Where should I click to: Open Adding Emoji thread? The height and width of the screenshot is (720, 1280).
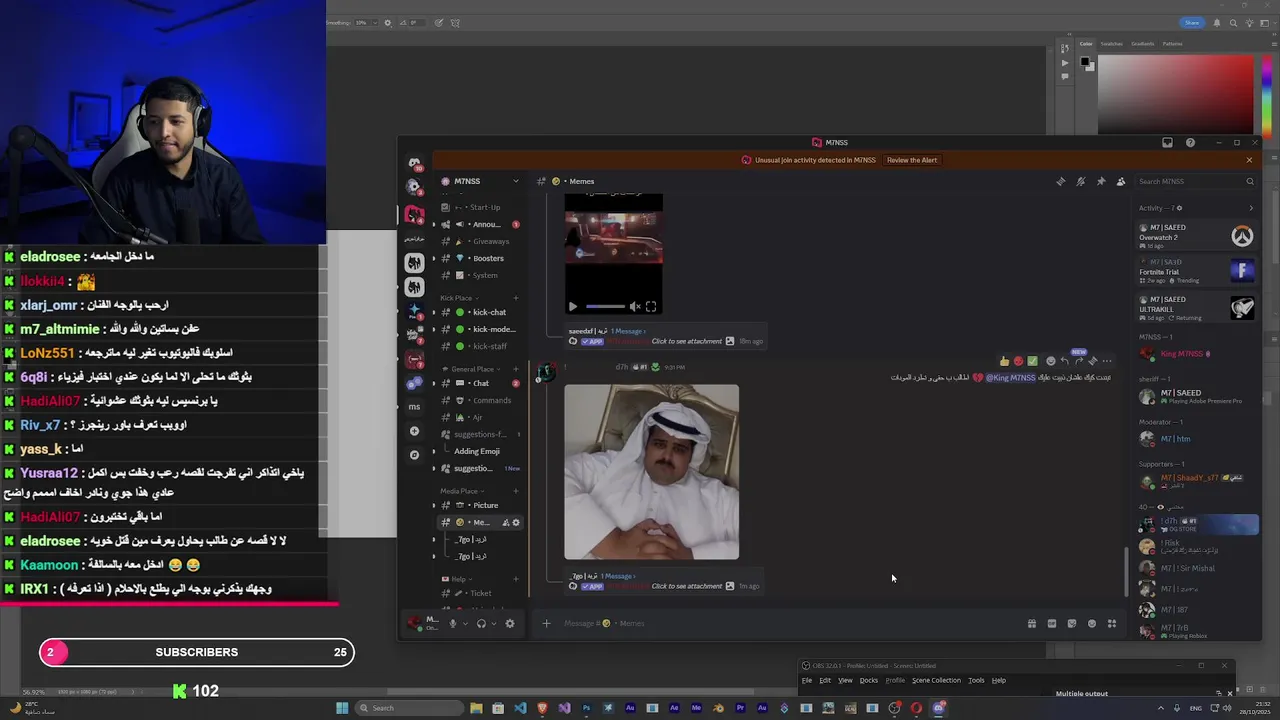[476, 451]
